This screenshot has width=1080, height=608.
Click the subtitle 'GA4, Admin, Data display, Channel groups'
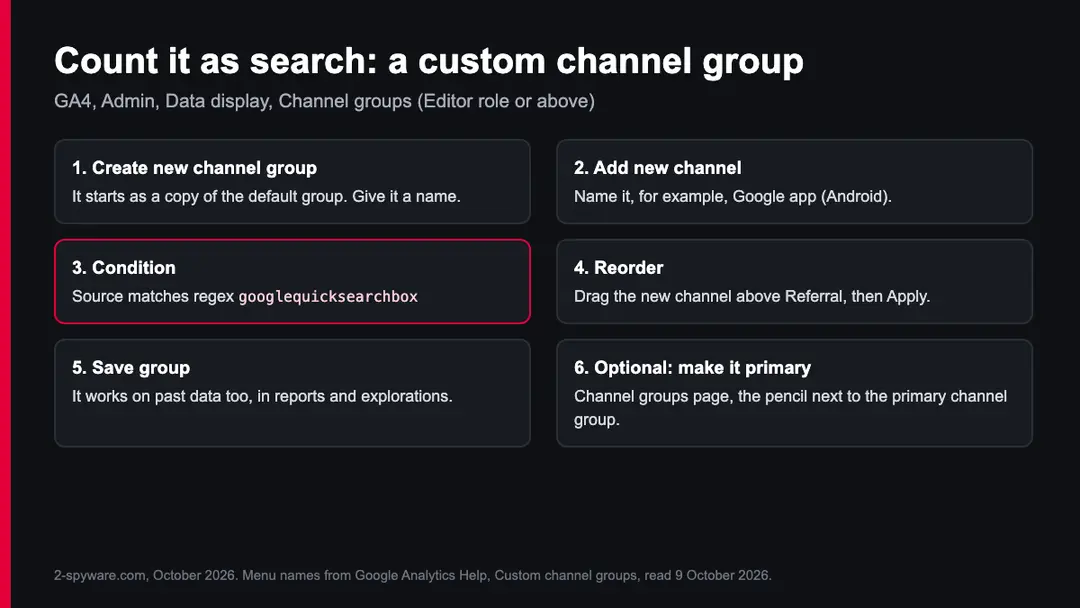point(233,101)
